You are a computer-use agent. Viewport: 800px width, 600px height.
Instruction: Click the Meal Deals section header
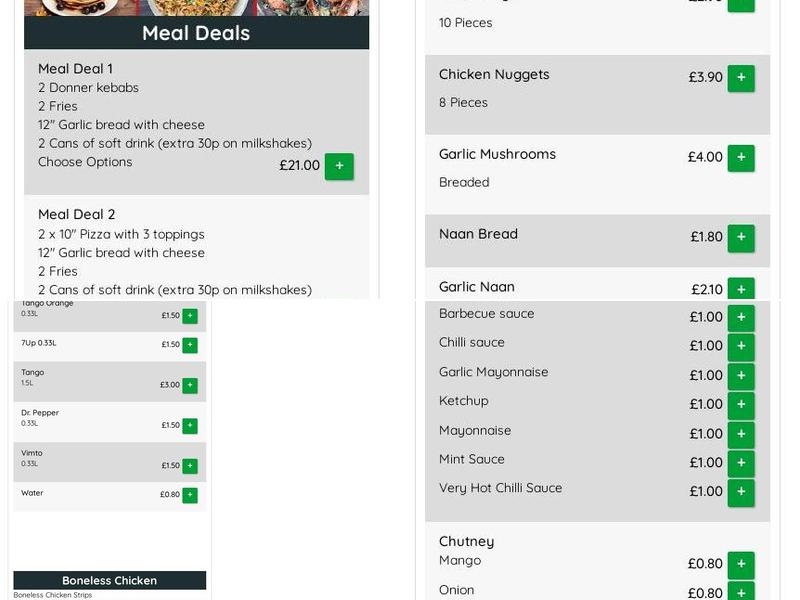pos(196,33)
